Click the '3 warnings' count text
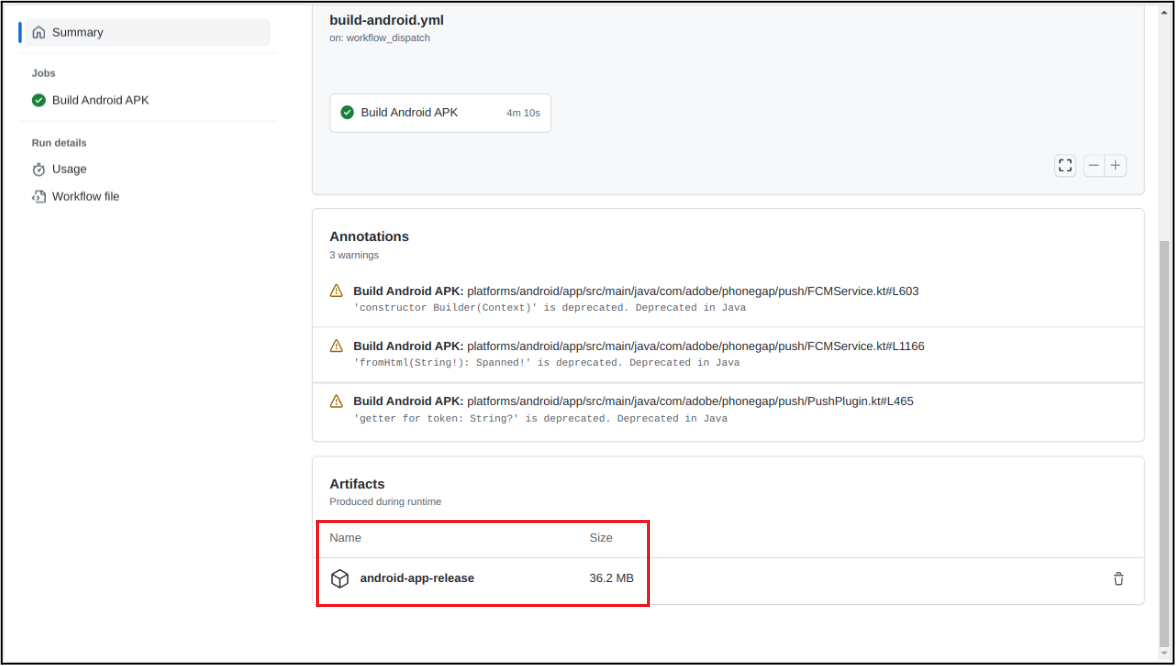This screenshot has width=1176, height=666. (x=354, y=255)
